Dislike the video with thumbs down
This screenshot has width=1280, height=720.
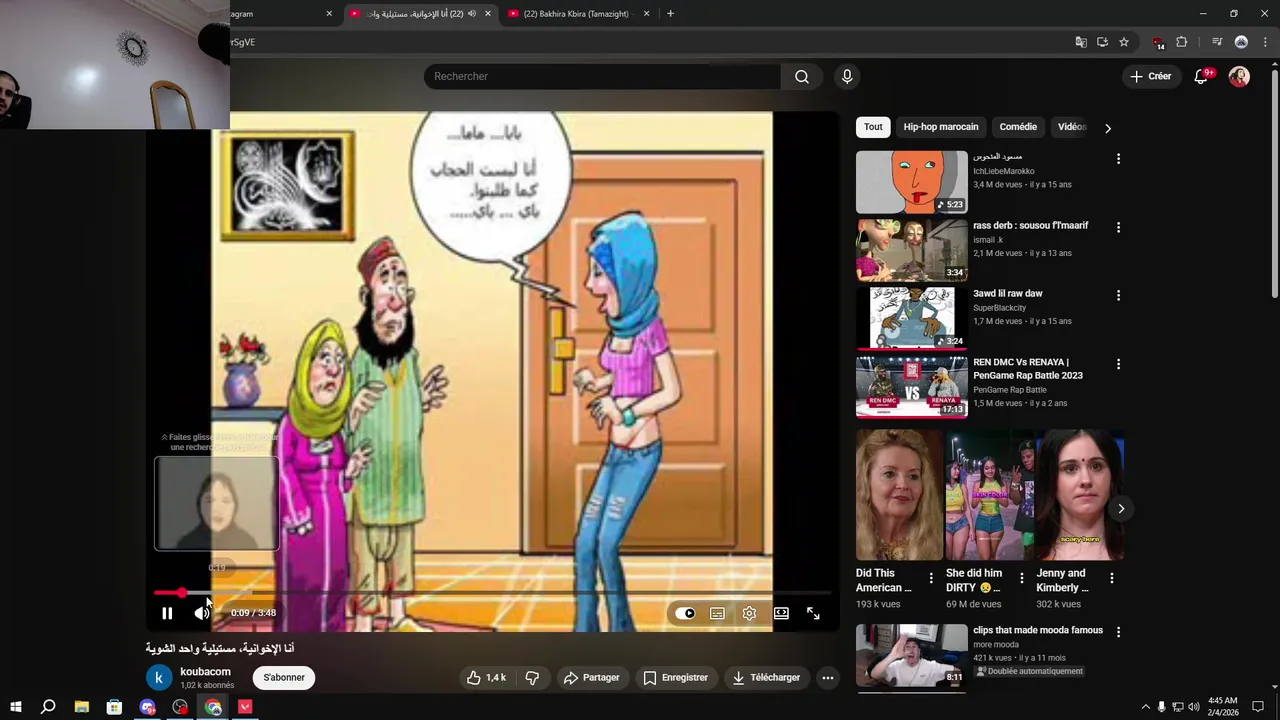[x=532, y=677]
